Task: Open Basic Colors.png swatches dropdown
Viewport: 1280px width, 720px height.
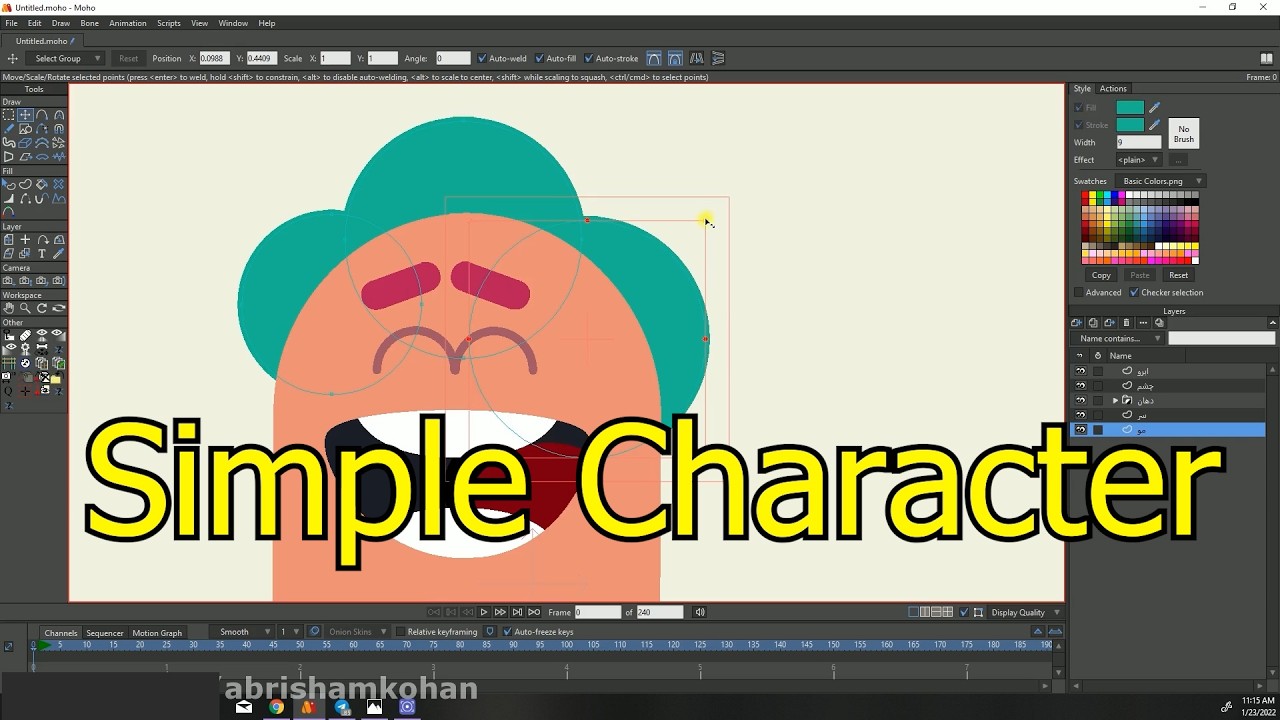Action: pos(1161,181)
